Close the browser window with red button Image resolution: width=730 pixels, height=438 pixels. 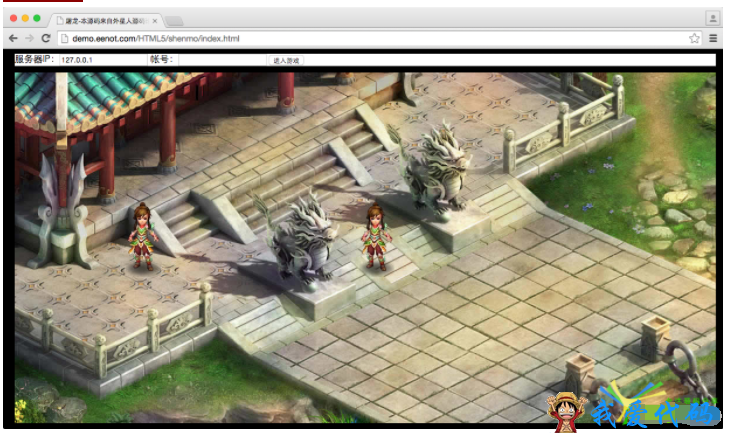(x=14, y=18)
